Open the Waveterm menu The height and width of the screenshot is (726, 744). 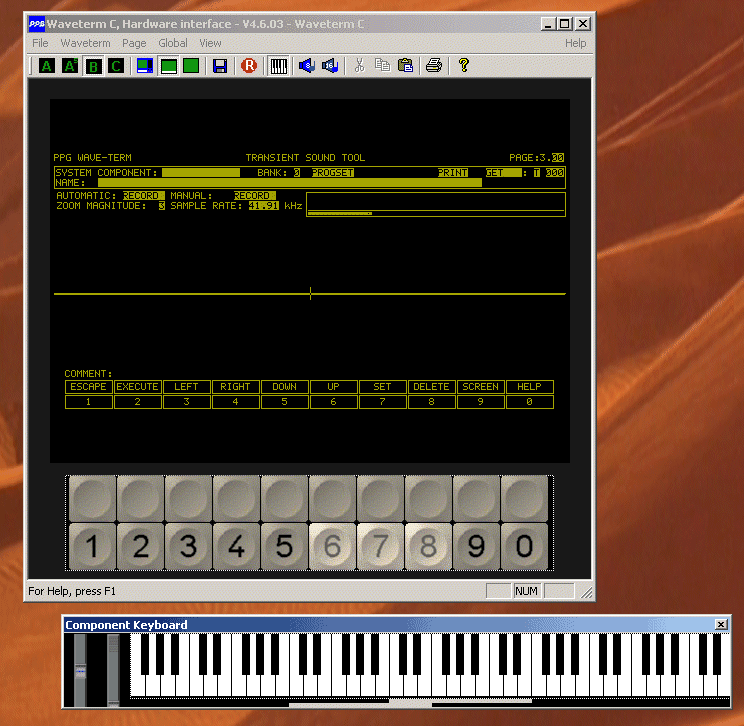point(85,43)
